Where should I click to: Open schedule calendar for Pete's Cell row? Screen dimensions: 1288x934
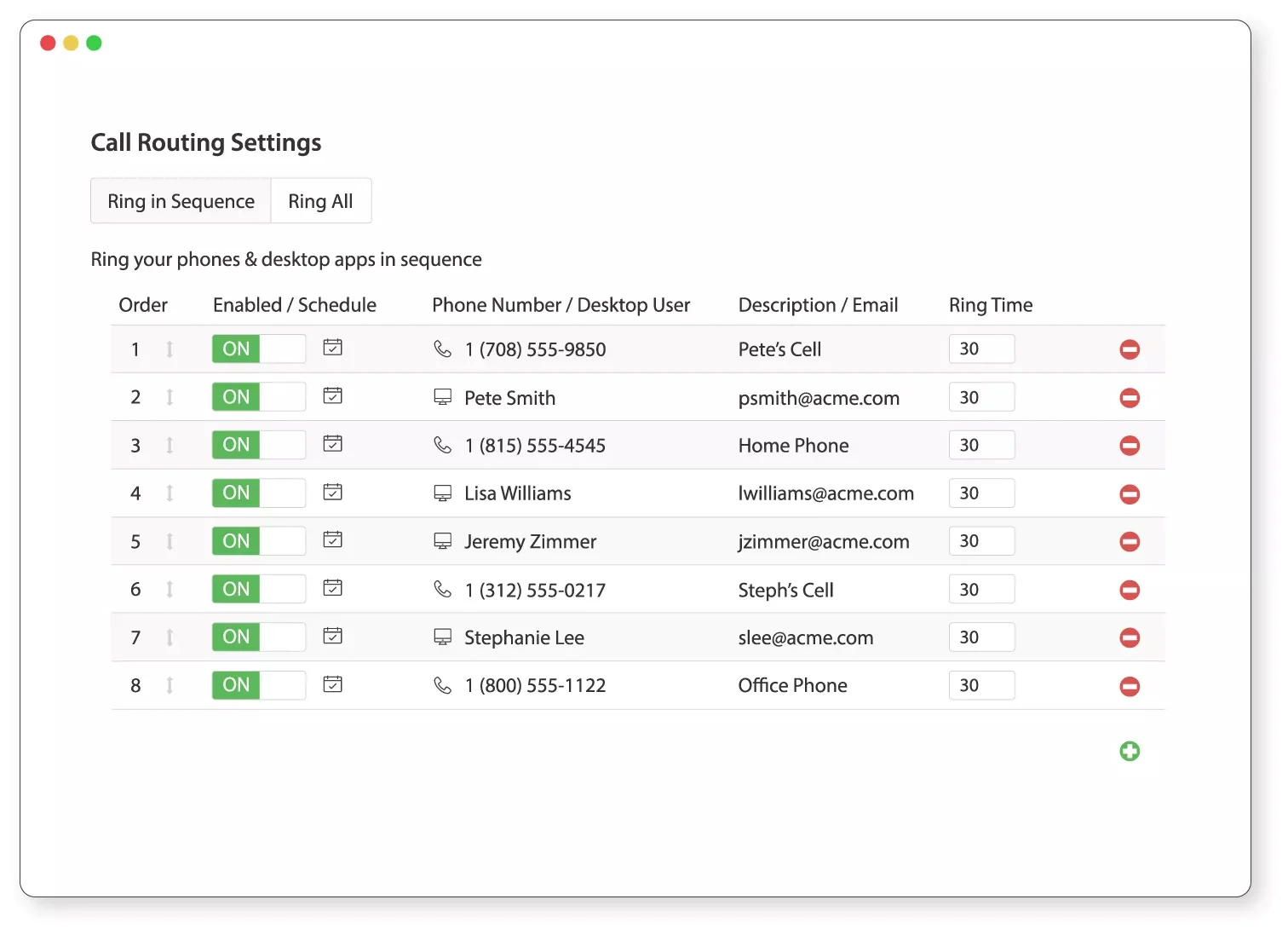coord(333,348)
